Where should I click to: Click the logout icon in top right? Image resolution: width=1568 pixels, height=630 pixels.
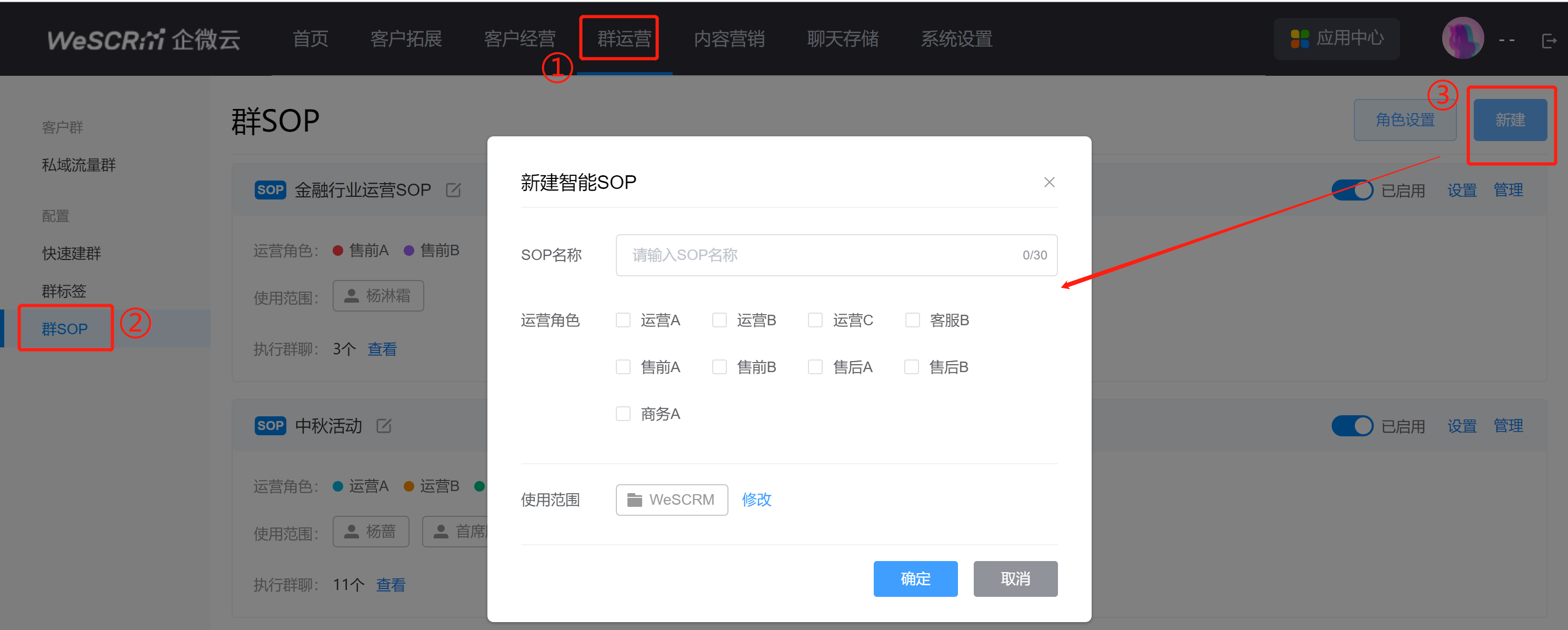pos(1548,41)
